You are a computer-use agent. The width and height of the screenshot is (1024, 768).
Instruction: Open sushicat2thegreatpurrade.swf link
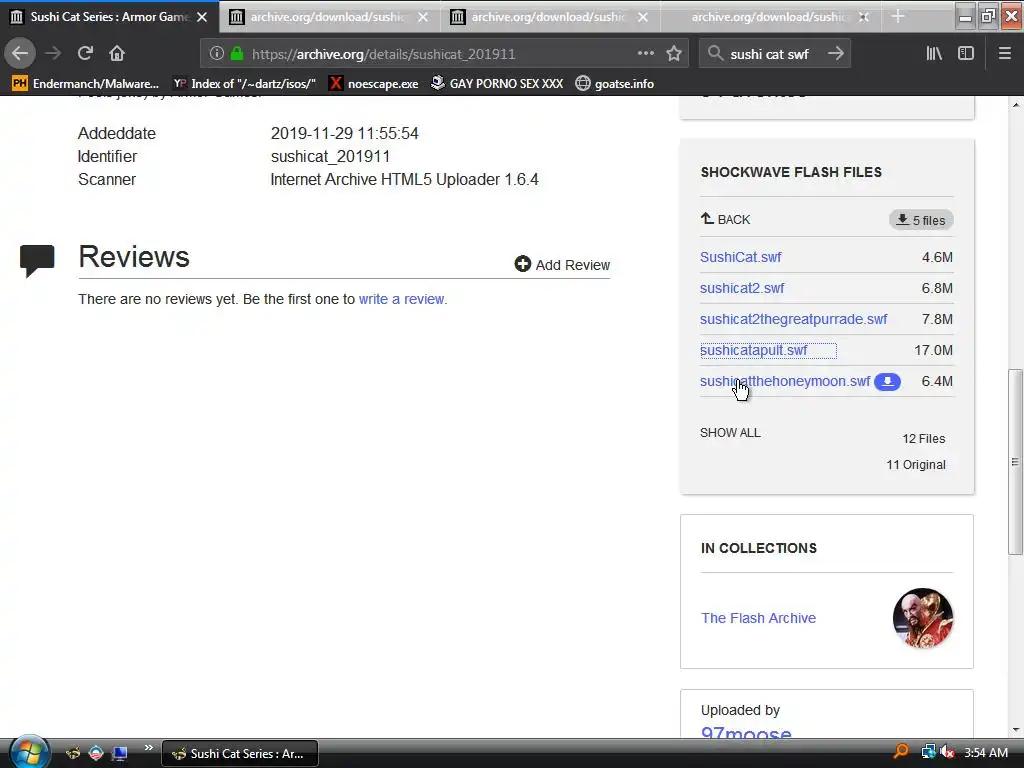793,319
